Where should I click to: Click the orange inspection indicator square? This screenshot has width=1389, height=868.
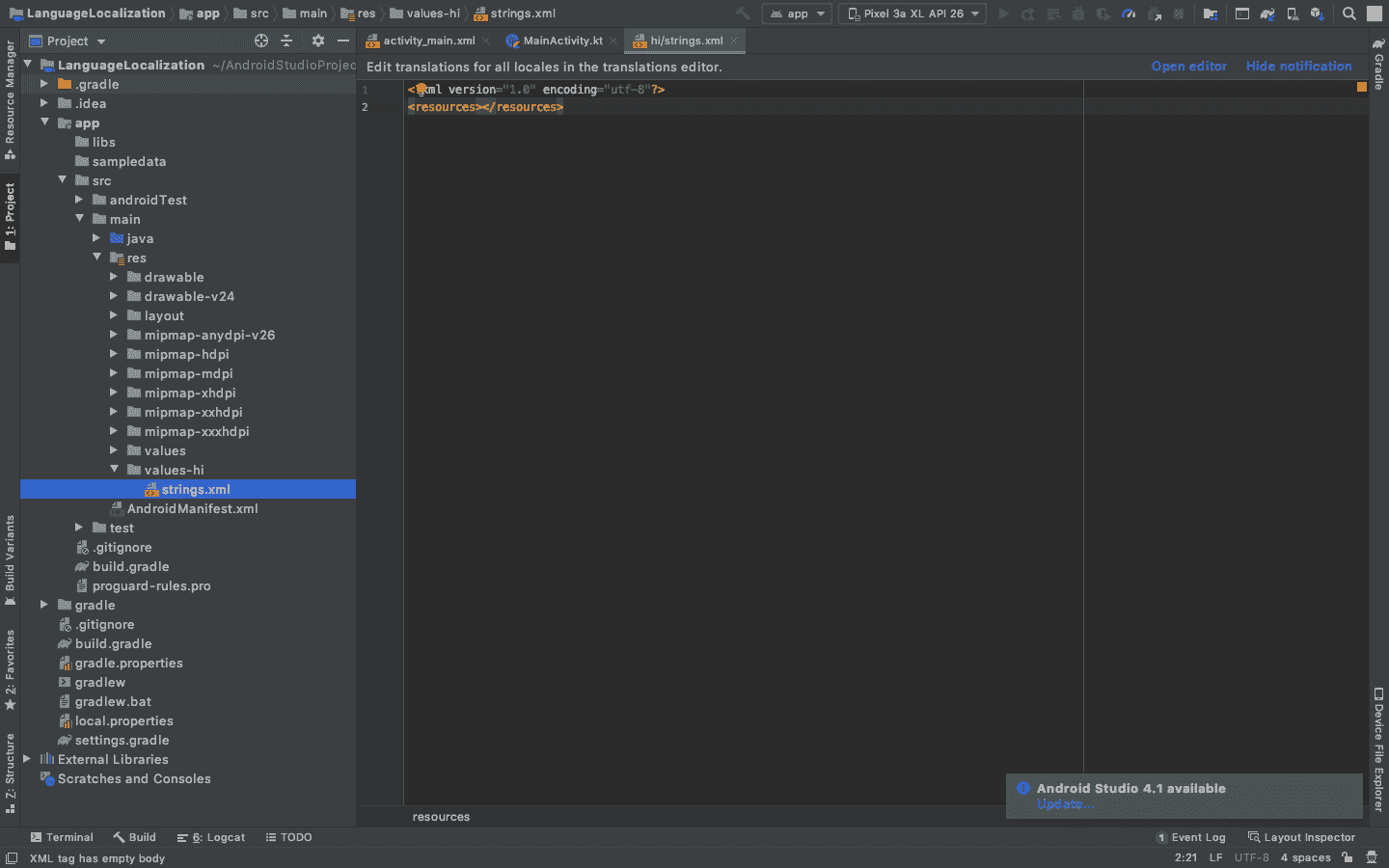click(1362, 86)
